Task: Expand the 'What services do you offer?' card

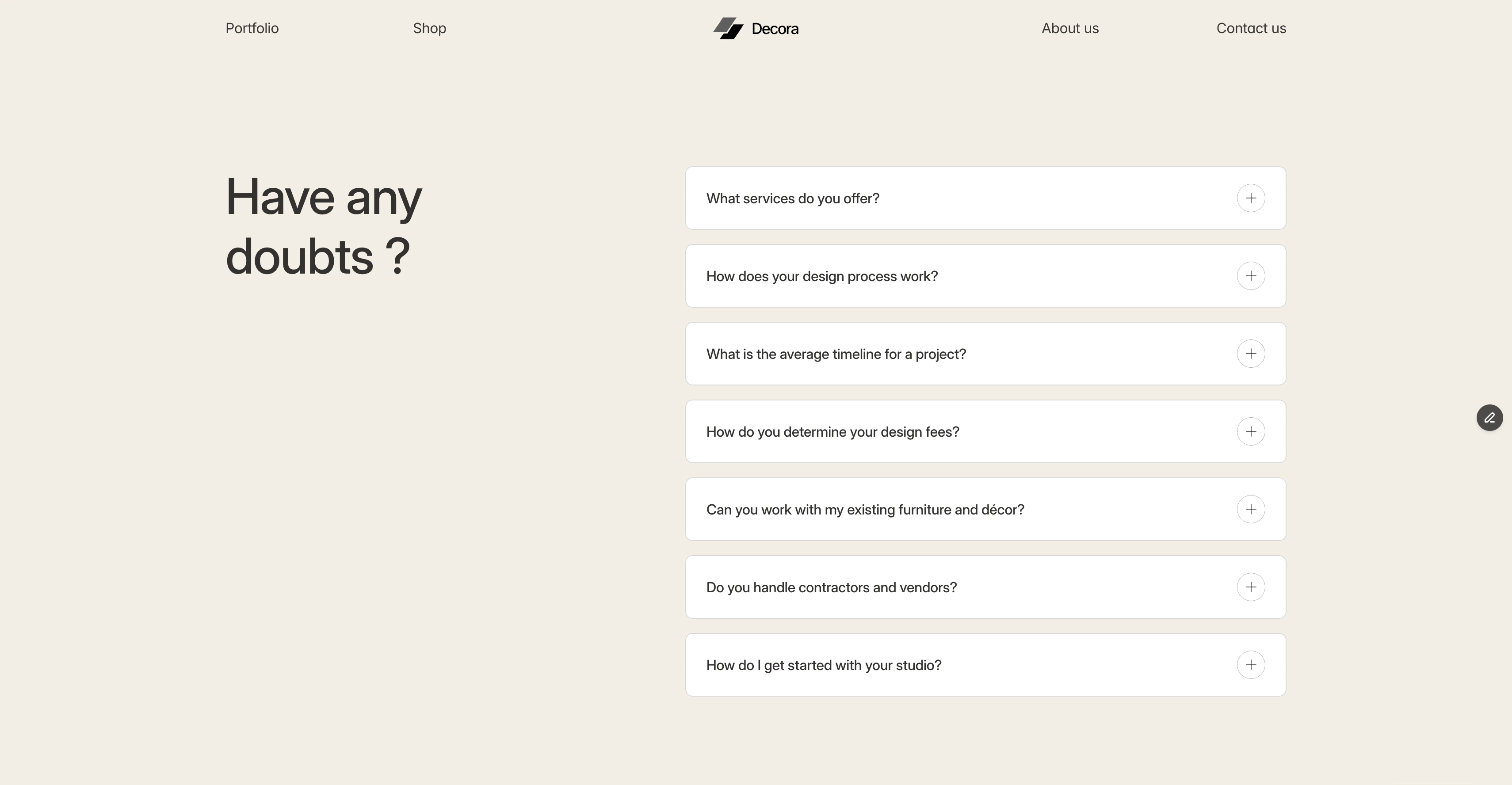Action: point(985,198)
